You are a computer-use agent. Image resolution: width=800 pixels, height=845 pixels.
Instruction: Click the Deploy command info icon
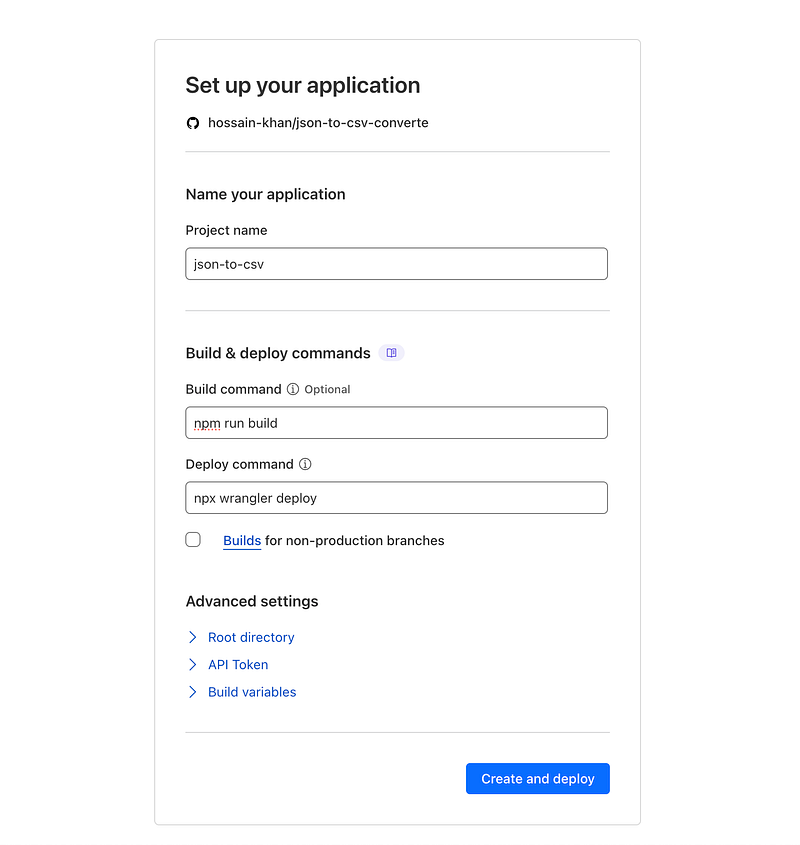[305, 464]
